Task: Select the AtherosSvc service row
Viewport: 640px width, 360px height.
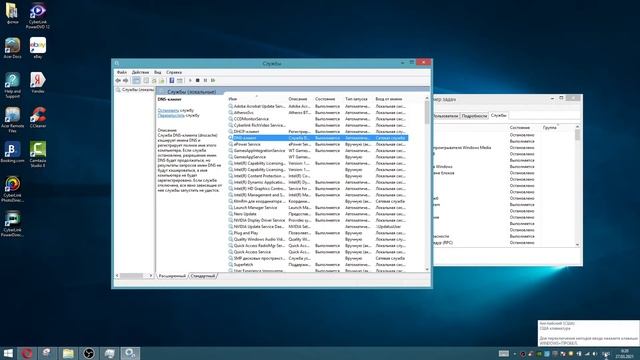Action: click(x=318, y=113)
